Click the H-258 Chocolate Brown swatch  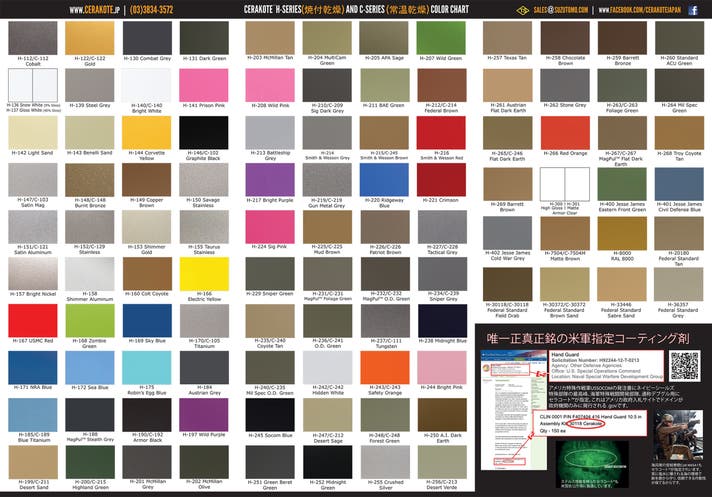(x=565, y=38)
